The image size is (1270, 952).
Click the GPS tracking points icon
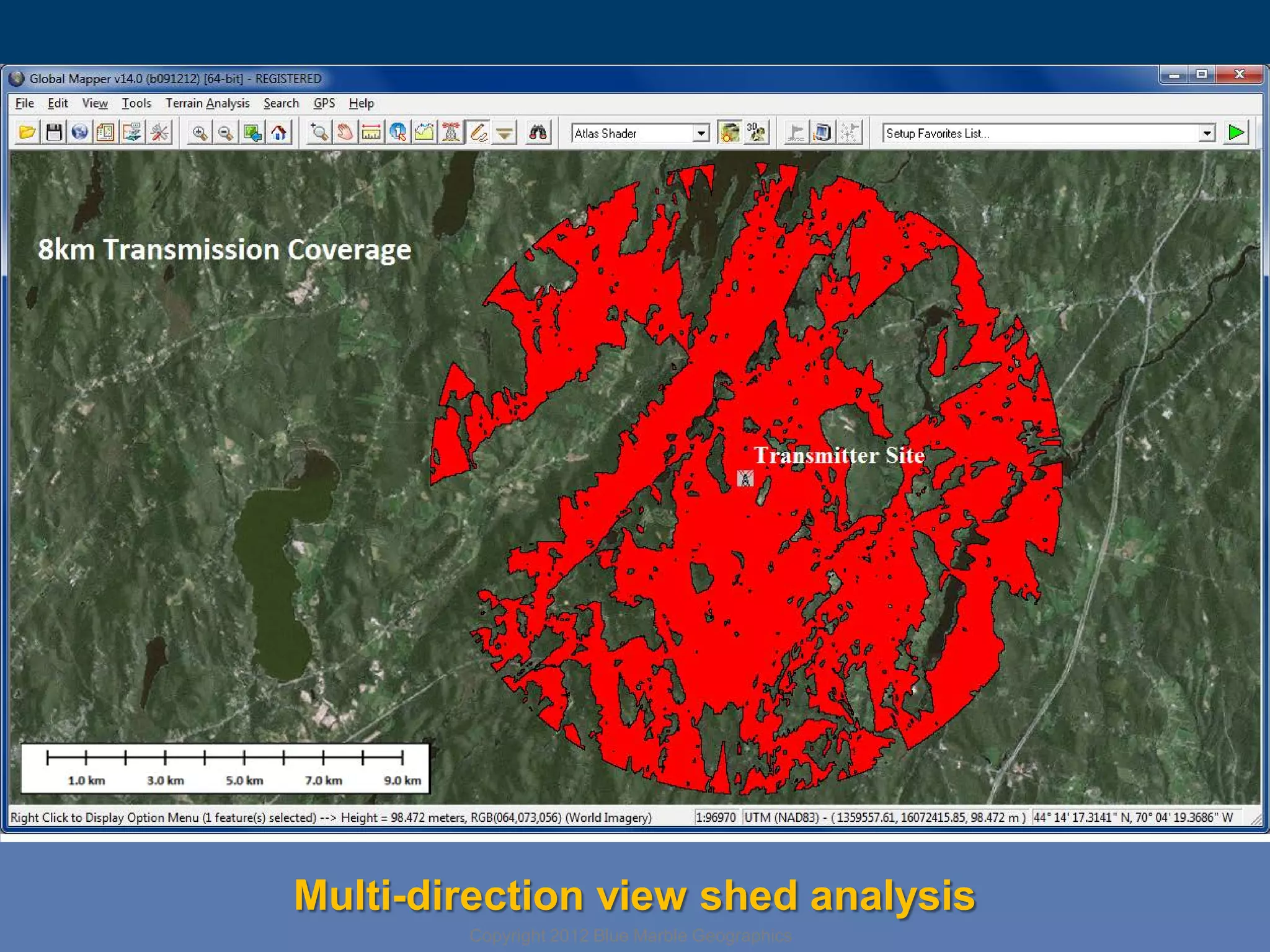click(x=849, y=133)
